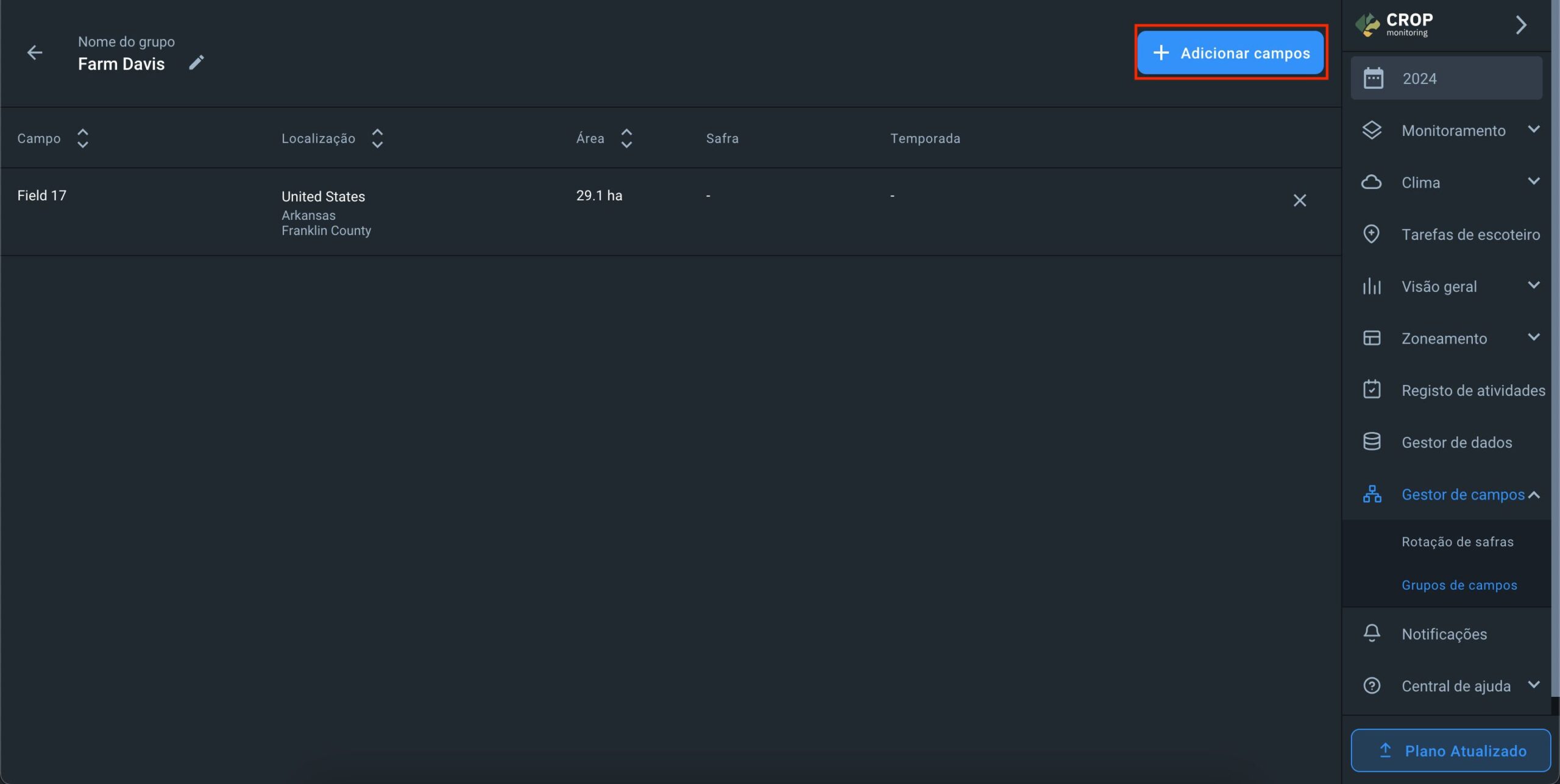Expand the Clima section chevron
This screenshot has width=1560, height=784.
click(x=1533, y=182)
